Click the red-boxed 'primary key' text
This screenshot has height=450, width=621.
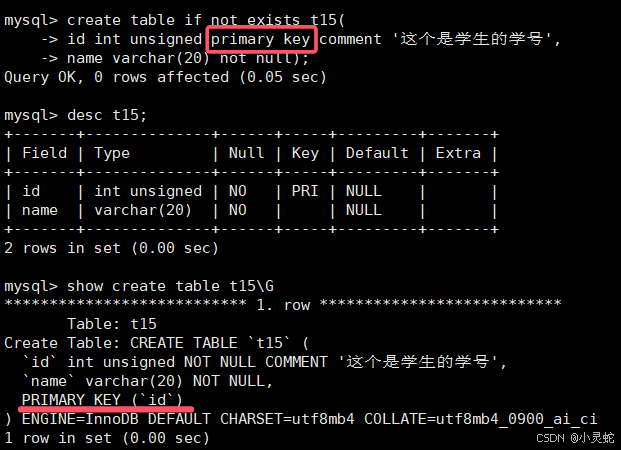click(261, 40)
